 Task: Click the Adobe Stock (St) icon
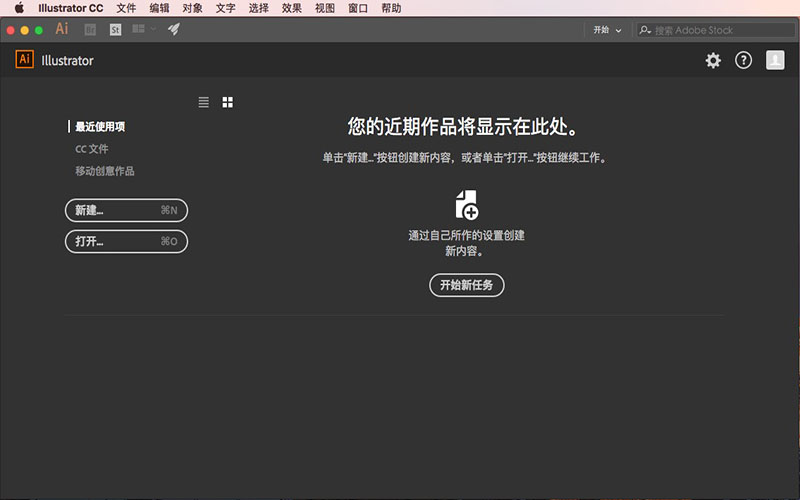pos(116,30)
